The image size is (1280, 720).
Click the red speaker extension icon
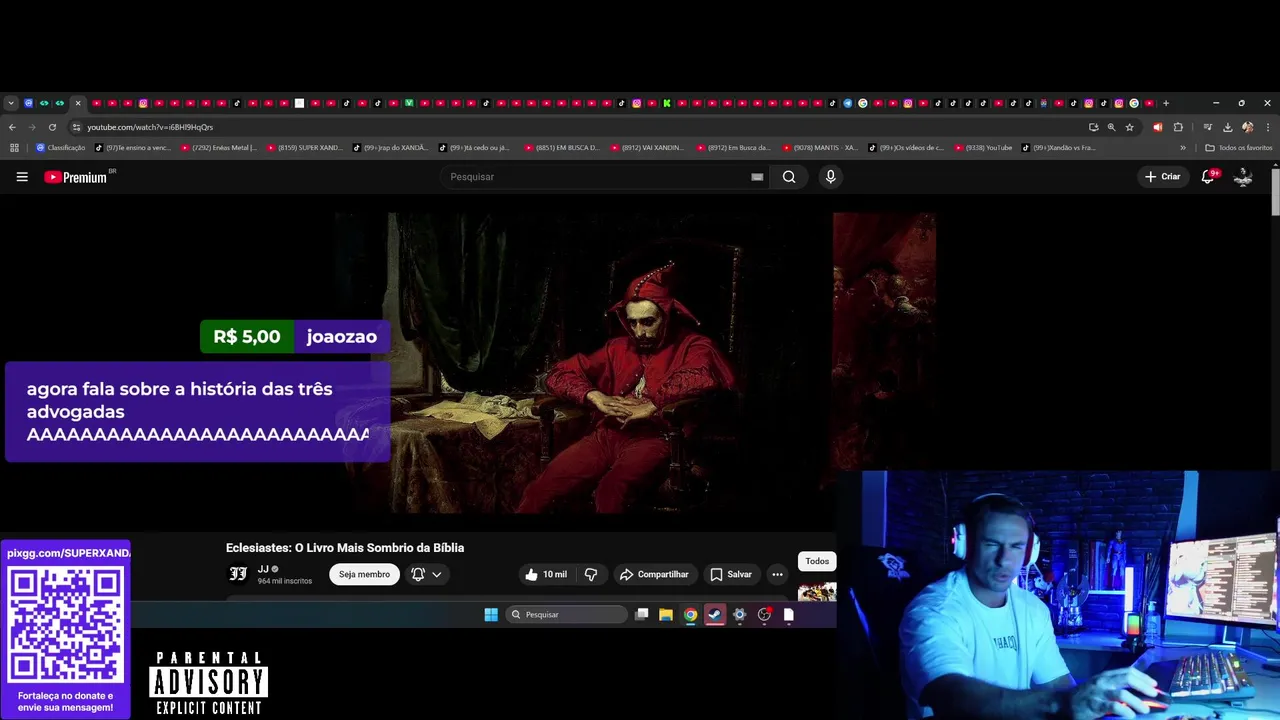1157,127
